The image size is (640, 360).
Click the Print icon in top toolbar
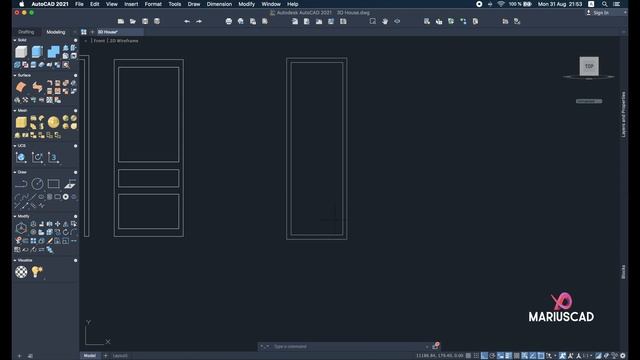(x=229, y=21)
